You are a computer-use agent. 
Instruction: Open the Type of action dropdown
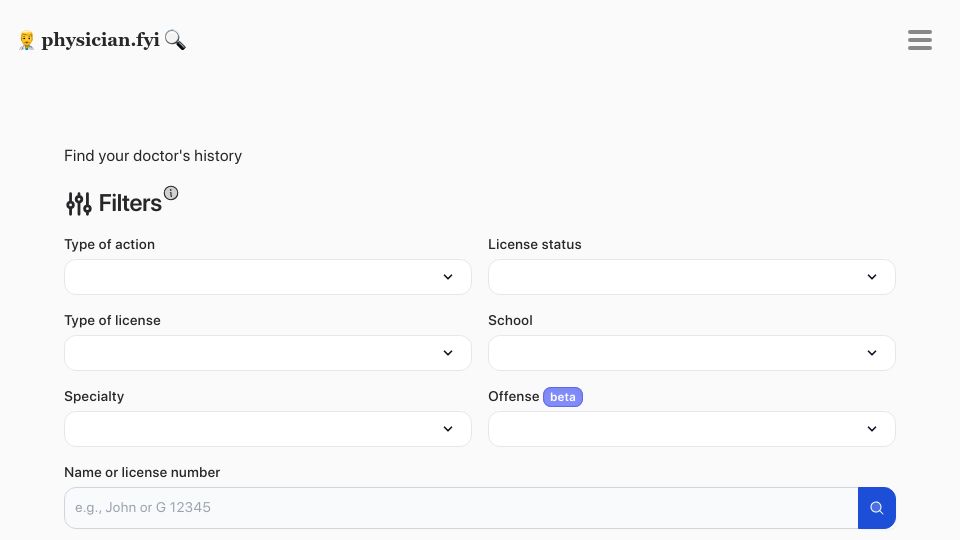tap(268, 277)
